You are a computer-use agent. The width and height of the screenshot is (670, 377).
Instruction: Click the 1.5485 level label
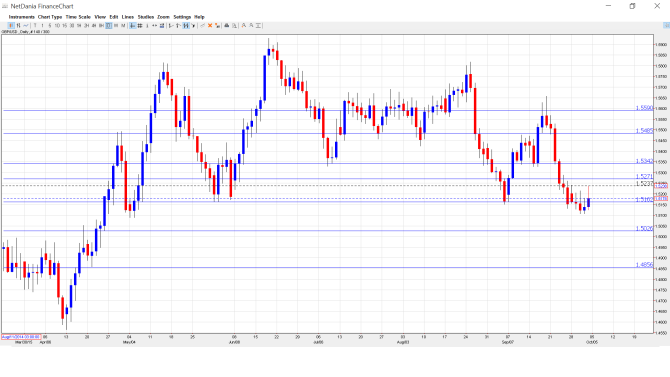[x=644, y=131]
